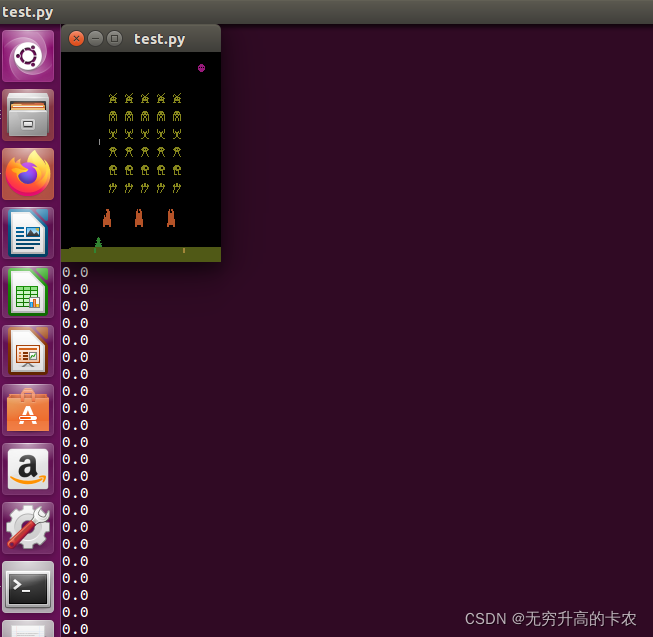This screenshot has width=653, height=637.
Task: Close the test.py game window
Action: [x=76, y=39]
